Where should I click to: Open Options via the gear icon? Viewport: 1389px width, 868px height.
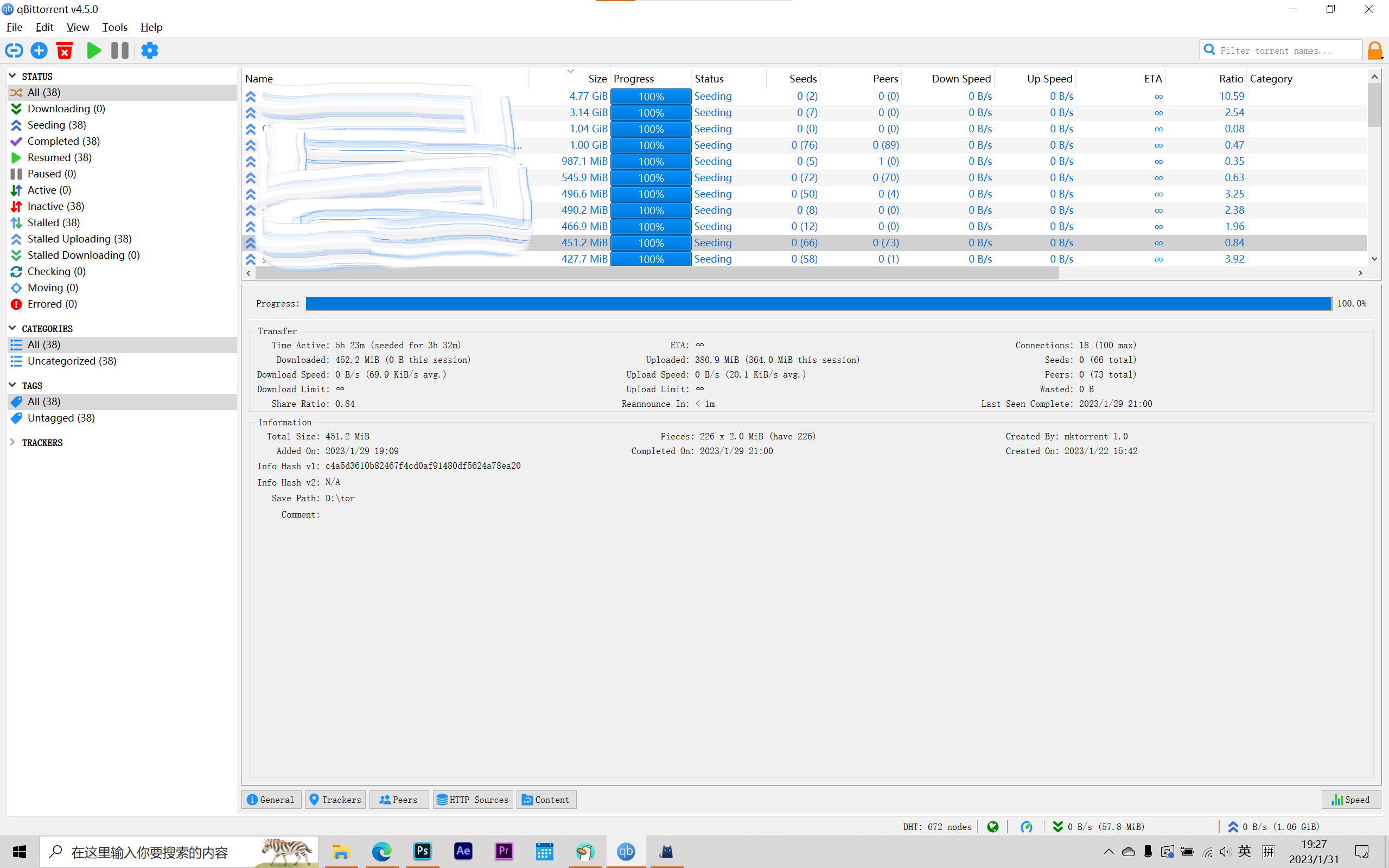coord(149,50)
